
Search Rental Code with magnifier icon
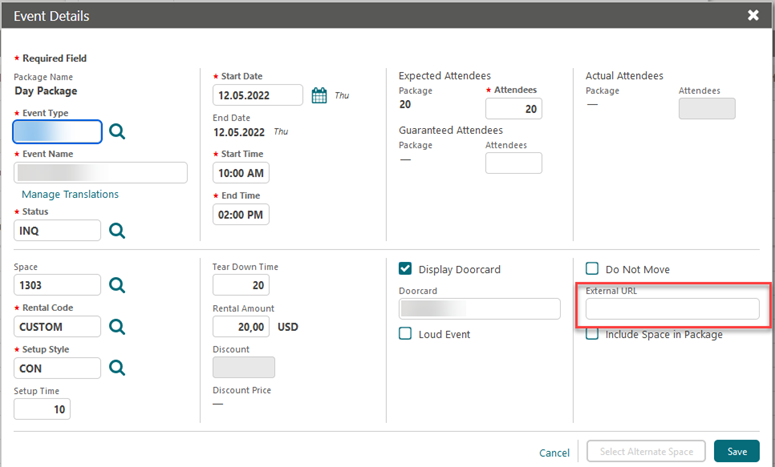(x=117, y=327)
